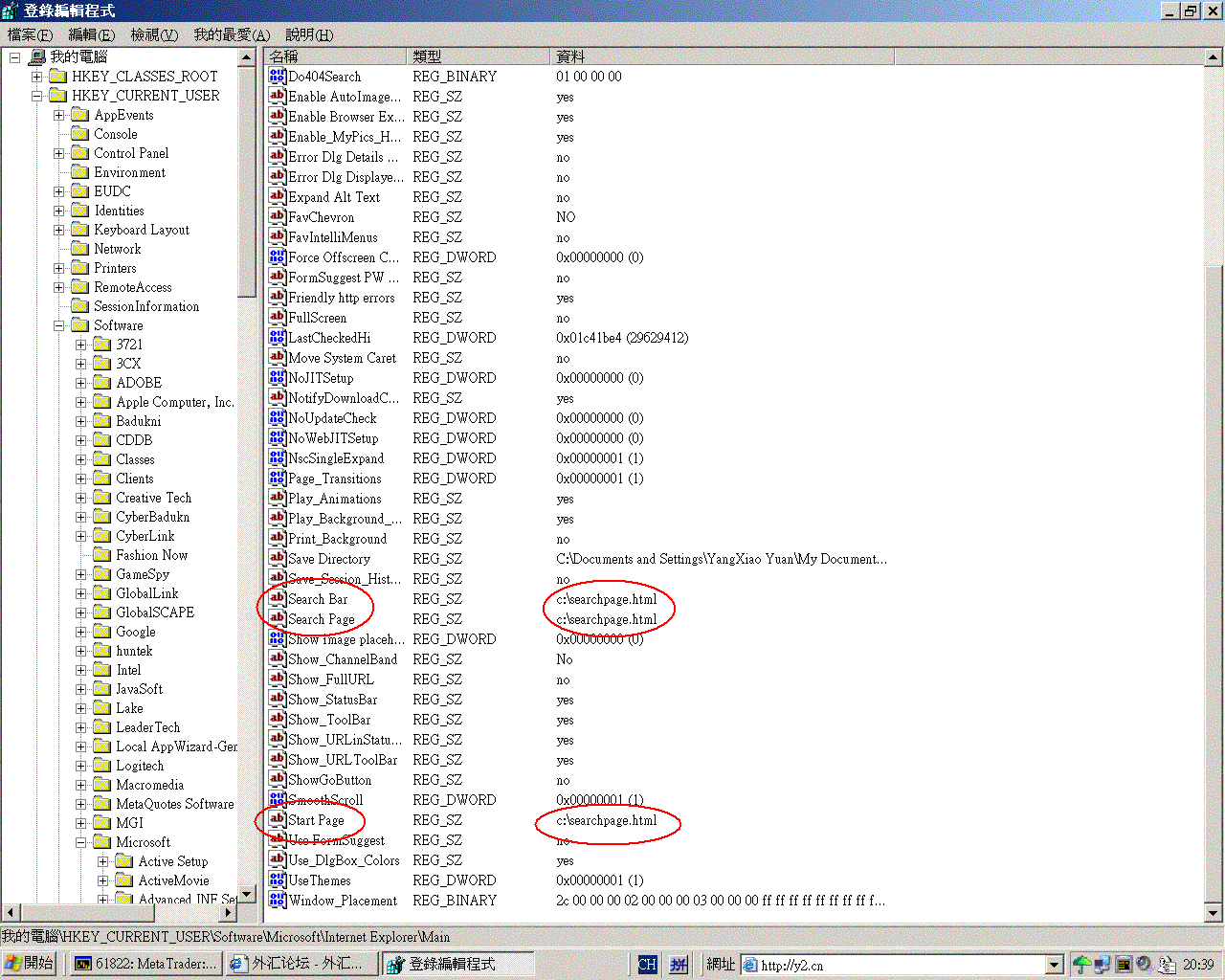
Task: Expand the HKEY_CLASSES_ROOT key
Action: 36,77
